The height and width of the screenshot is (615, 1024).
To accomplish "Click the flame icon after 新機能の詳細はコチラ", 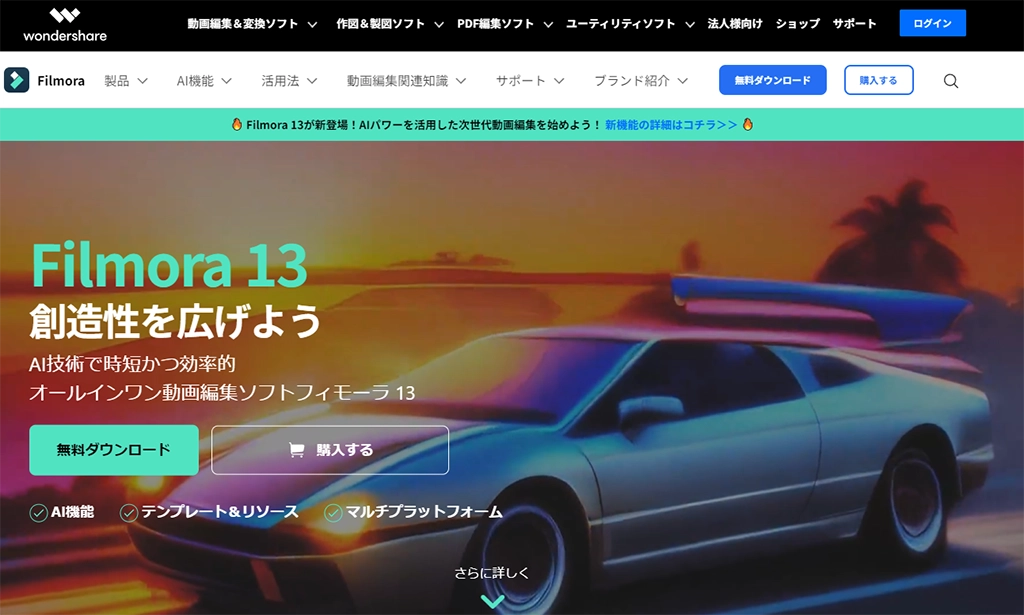I will click(748, 124).
